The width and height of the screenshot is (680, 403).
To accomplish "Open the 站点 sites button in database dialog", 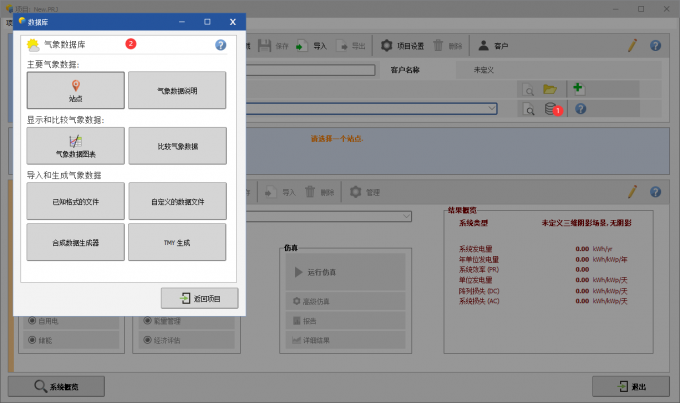I will click(x=75, y=90).
